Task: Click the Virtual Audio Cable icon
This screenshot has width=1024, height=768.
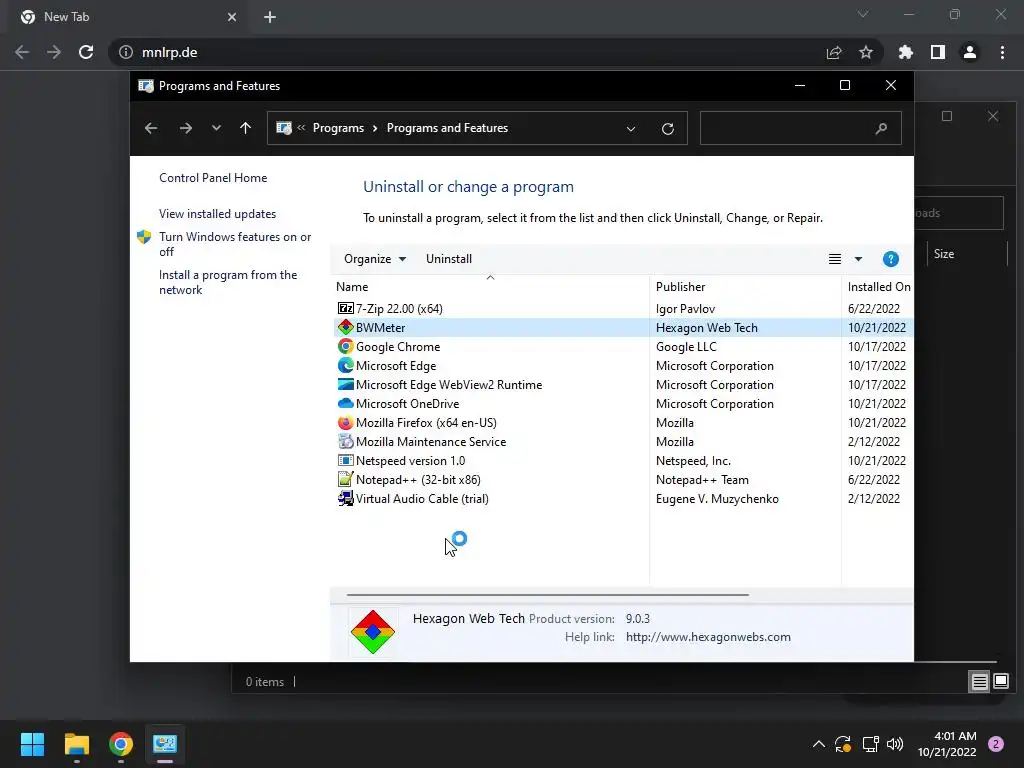Action: [x=345, y=498]
